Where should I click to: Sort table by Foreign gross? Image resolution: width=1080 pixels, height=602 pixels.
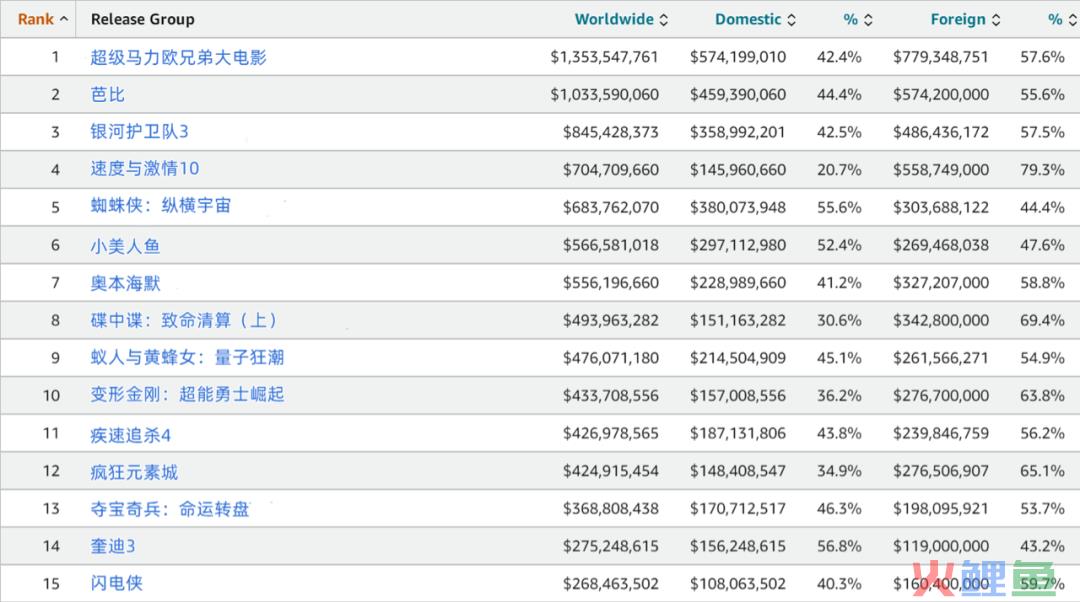[958, 19]
